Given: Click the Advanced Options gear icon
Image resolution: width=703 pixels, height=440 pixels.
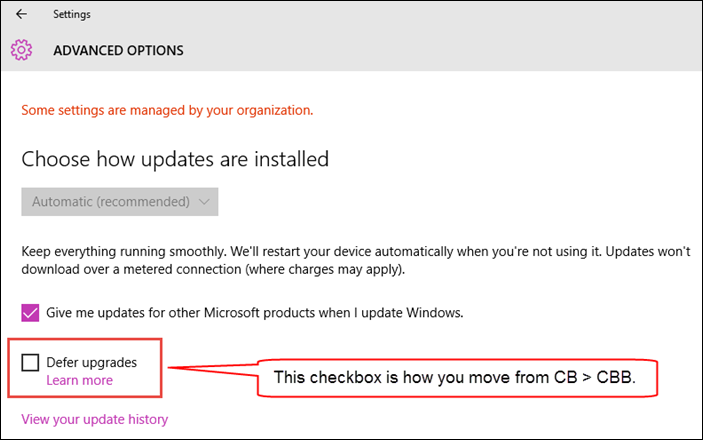Looking at the screenshot, I should click(x=21, y=49).
